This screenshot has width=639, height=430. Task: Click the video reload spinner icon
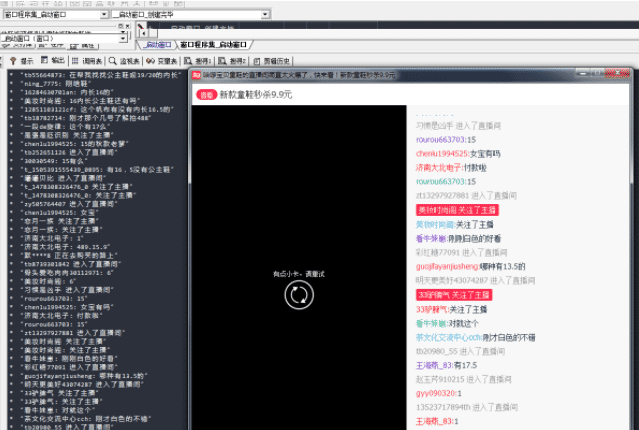(296, 294)
